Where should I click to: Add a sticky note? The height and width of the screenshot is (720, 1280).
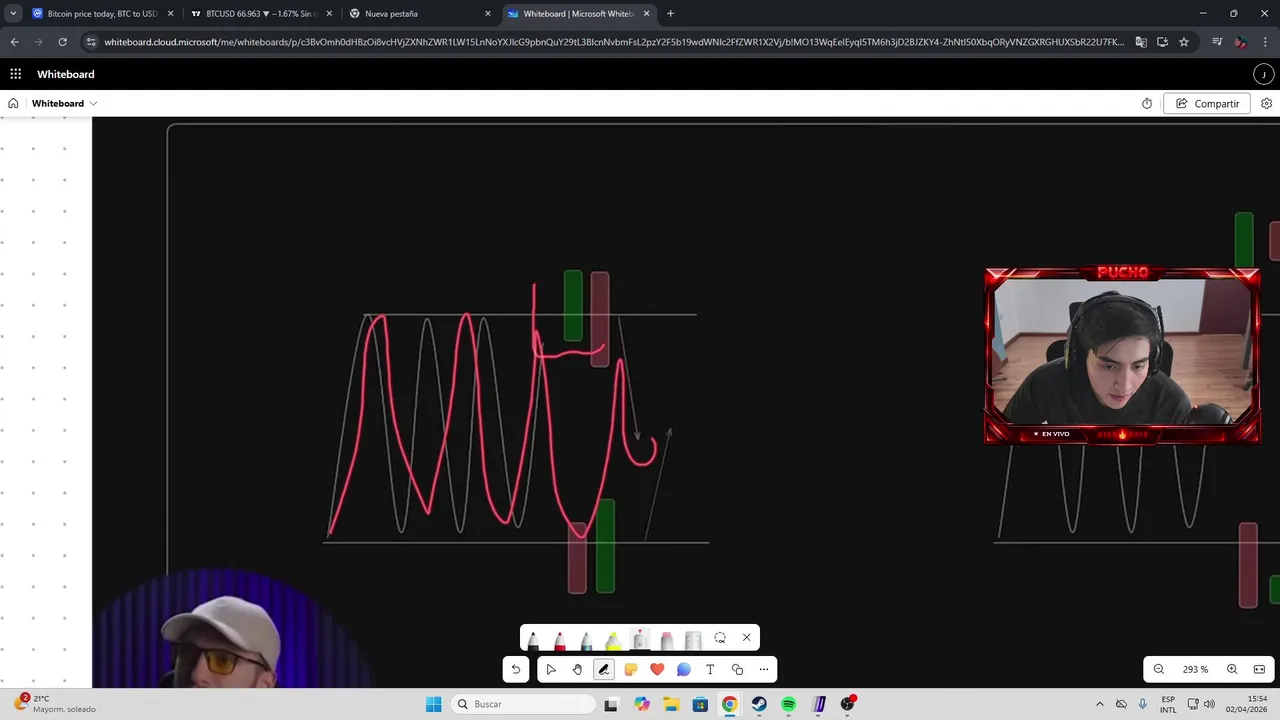(631, 669)
